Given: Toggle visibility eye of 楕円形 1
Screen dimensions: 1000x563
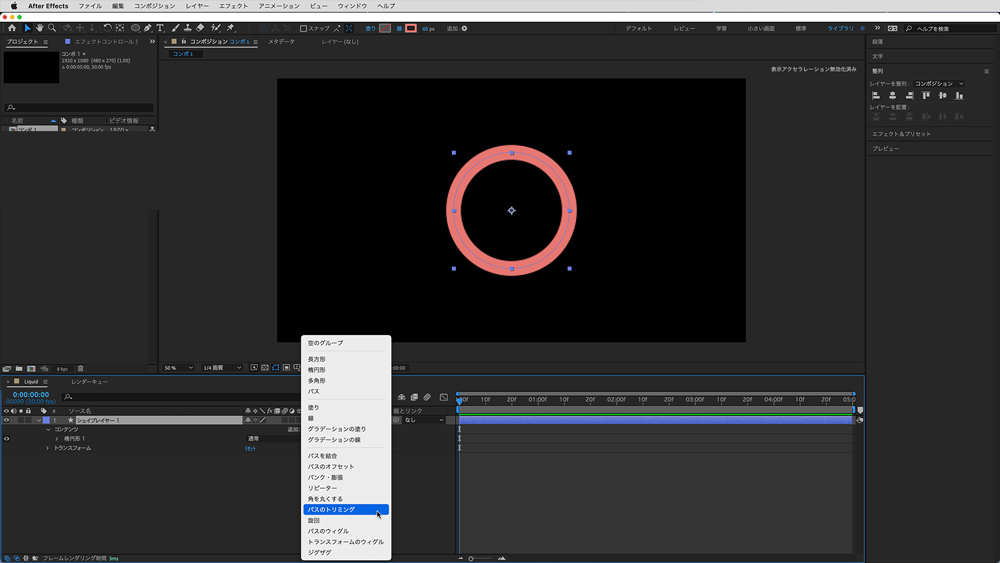Looking at the screenshot, I should pyautogui.click(x=6, y=439).
